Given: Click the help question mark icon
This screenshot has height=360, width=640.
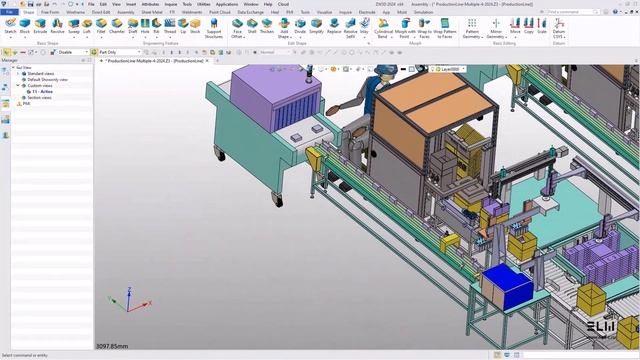Looking at the screenshot, I should 615,12.
